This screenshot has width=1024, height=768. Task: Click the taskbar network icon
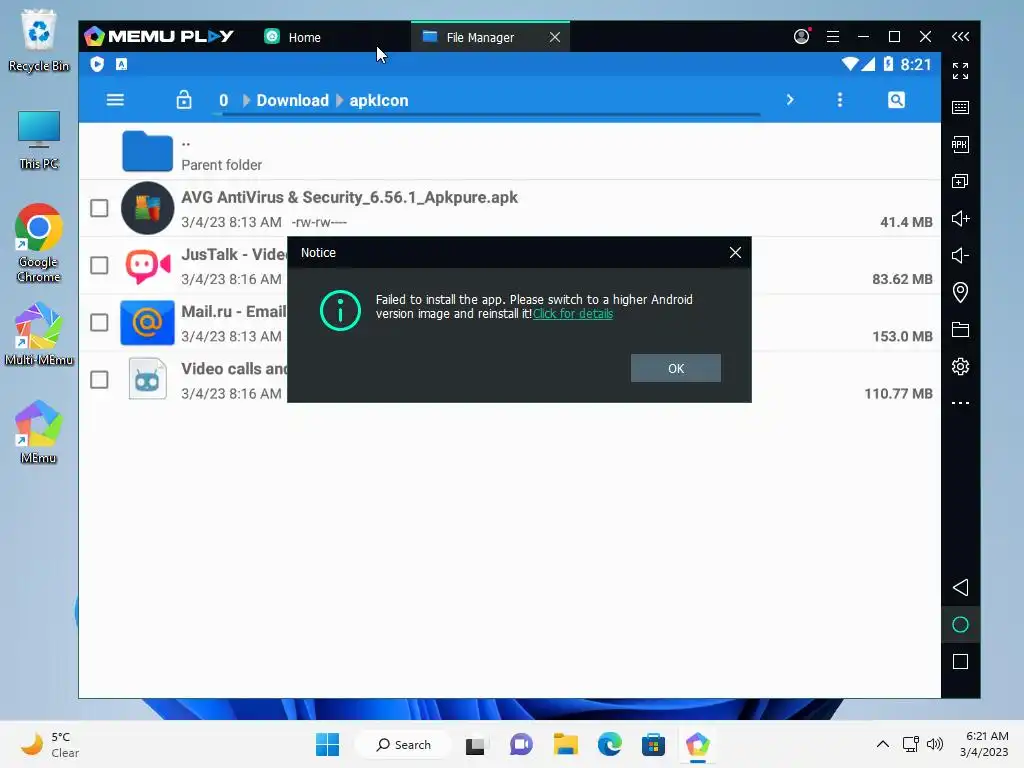tap(910, 744)
